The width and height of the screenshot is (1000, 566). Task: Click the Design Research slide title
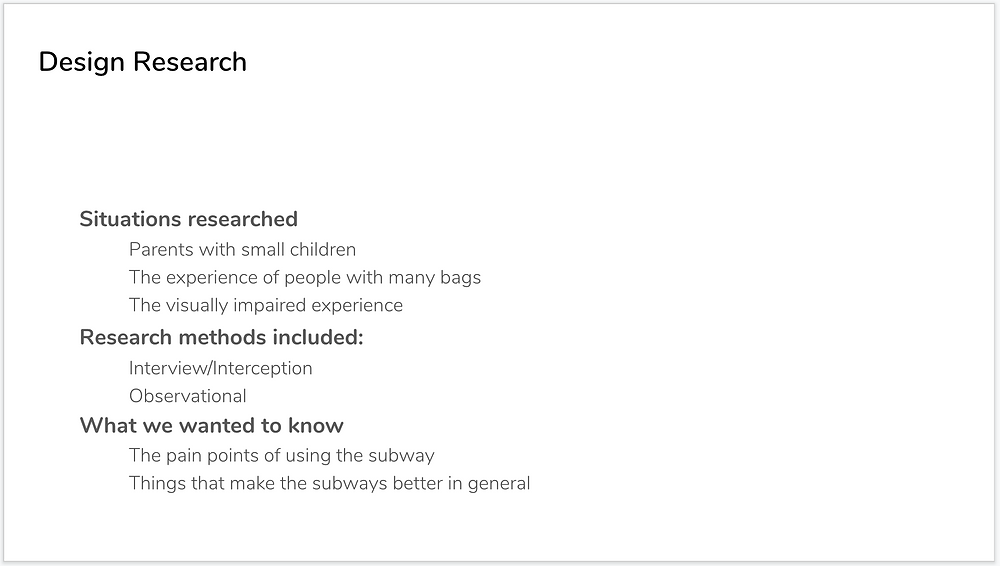click(142, 63)
